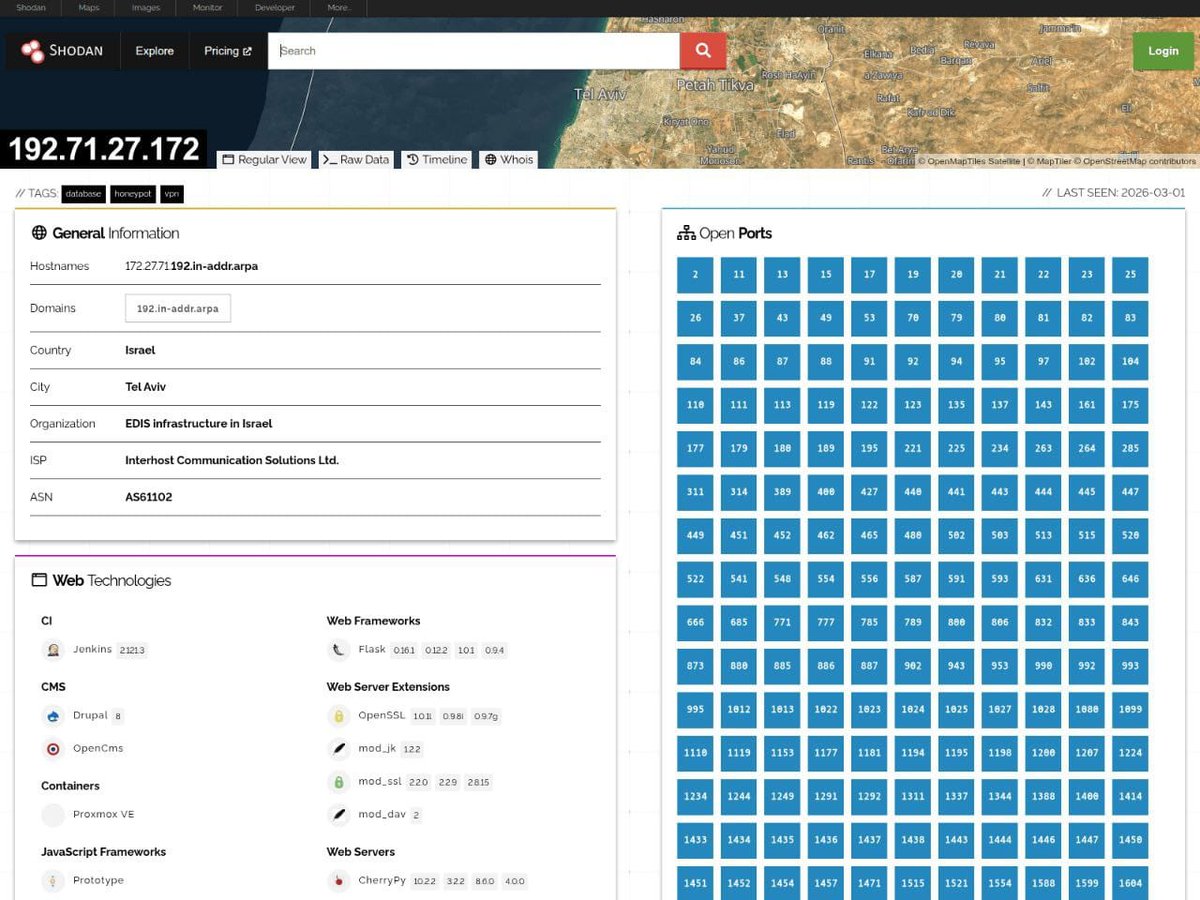Image resolution: width=1200 pixels, height=900 pixels.
Task: Click the hostname 172.27.71.192.in-addr.arpa
Action: click(191, 266)
